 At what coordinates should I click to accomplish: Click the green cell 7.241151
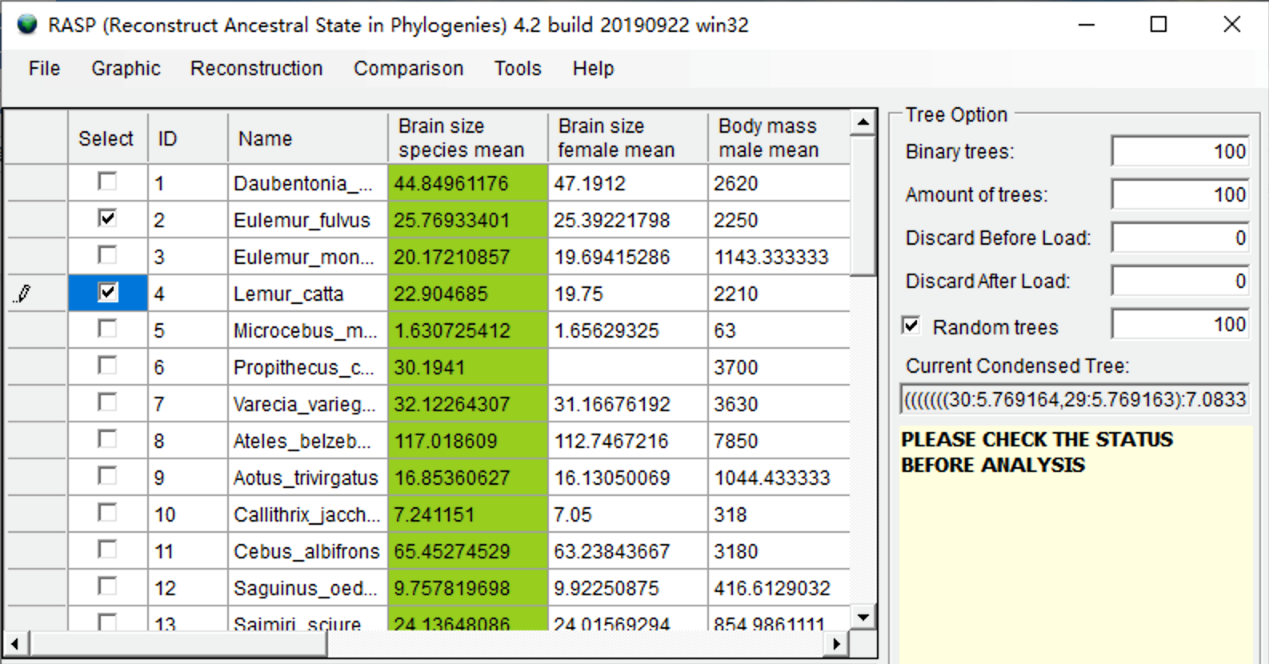click(x=468, y=515)
